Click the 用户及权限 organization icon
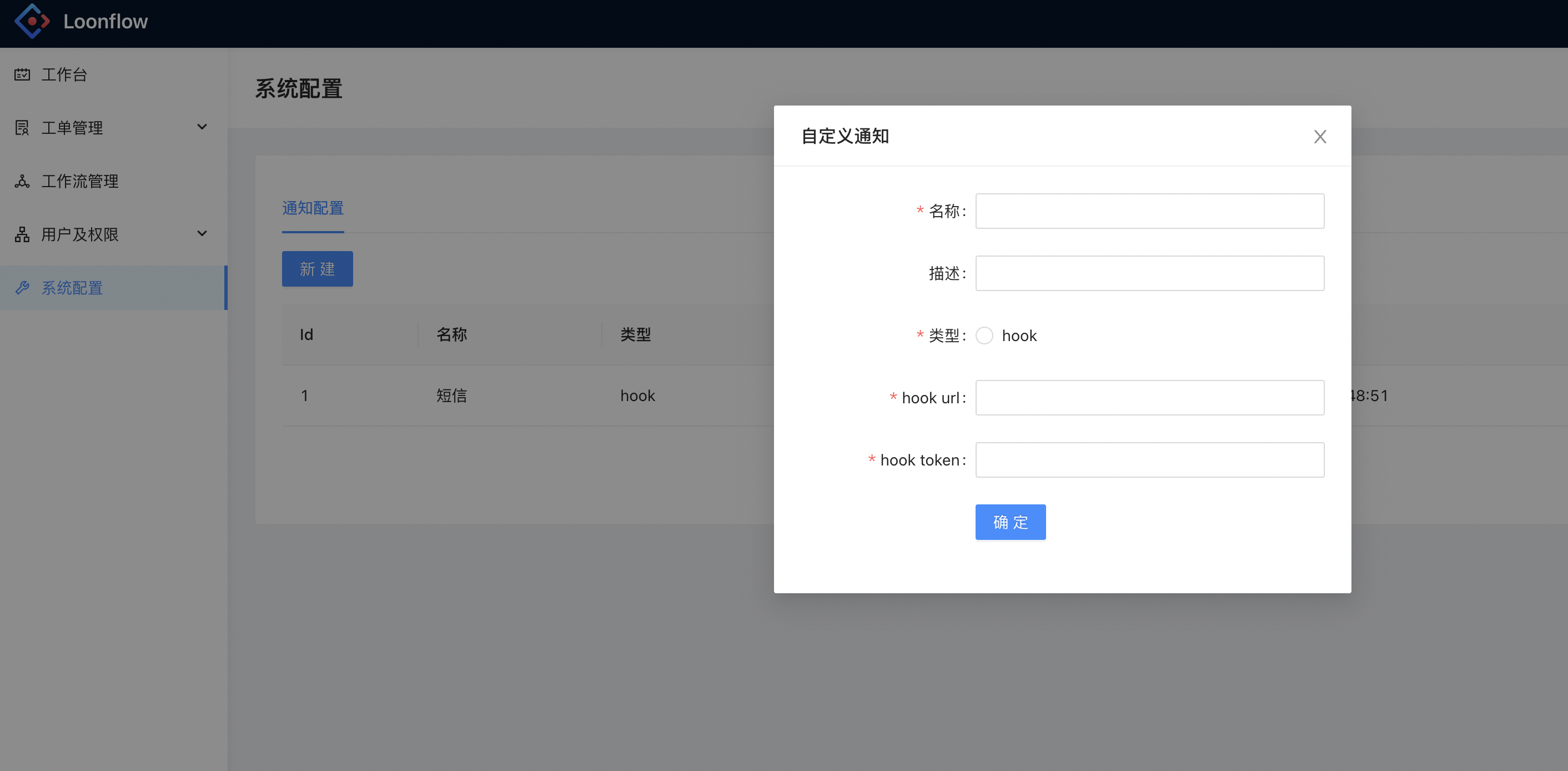1568x771 pixels. coord(23,234)
